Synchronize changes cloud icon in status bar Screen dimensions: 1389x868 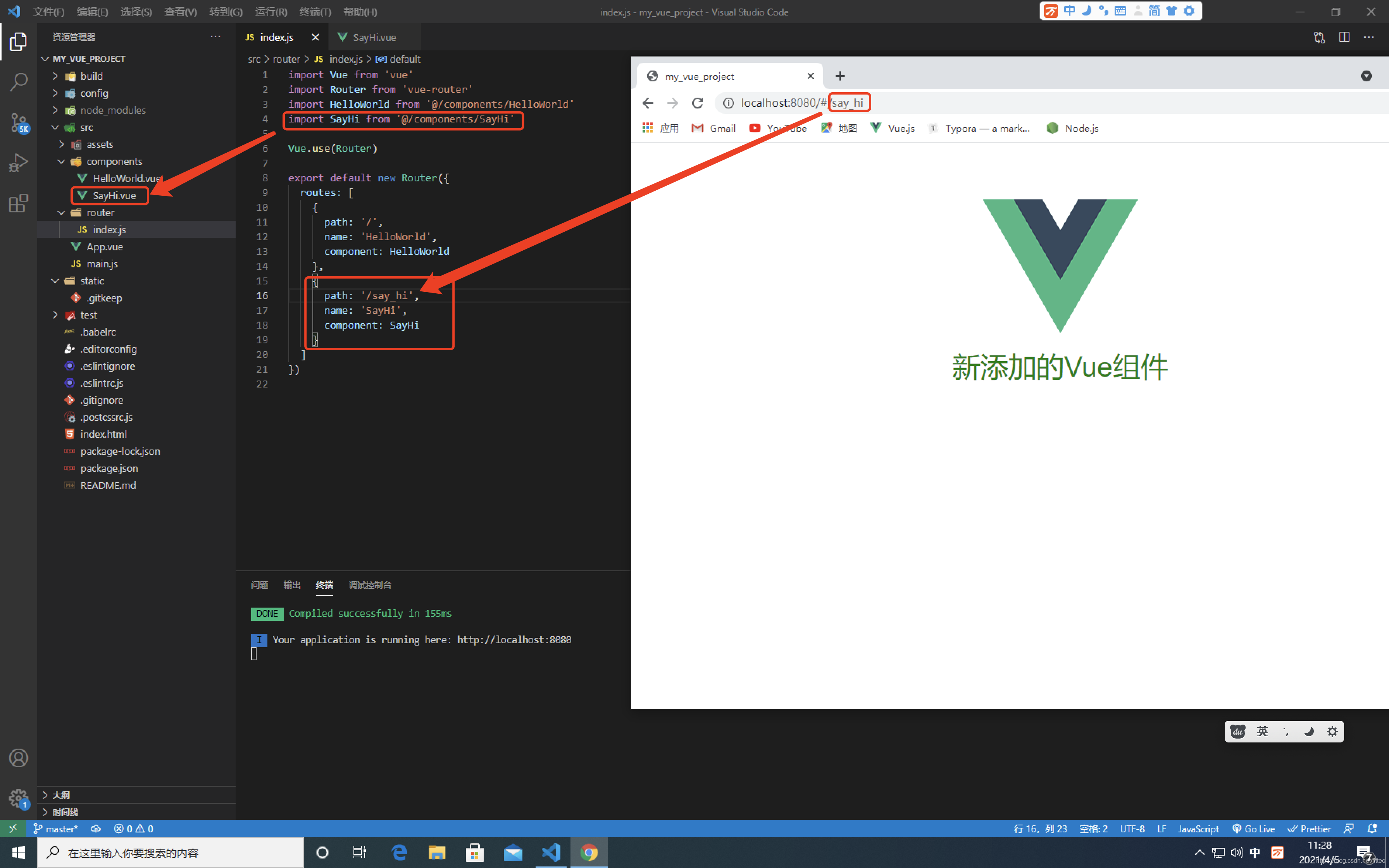[96, 828]
